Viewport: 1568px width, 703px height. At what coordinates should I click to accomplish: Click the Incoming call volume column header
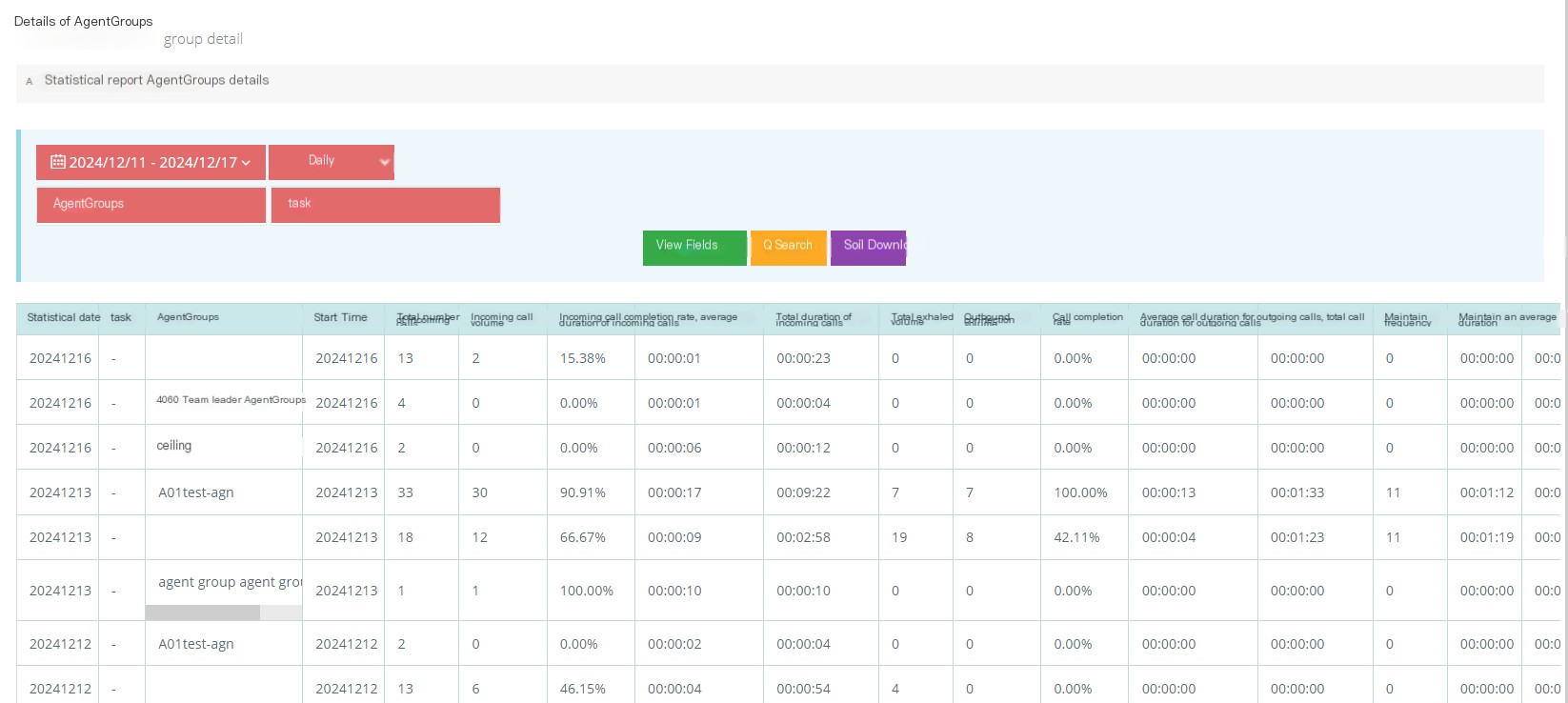[x=502, y=319]
